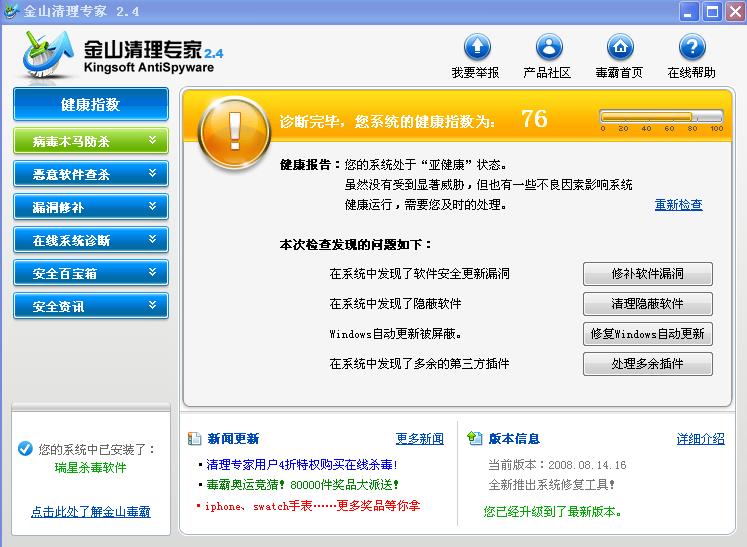747x547 pixels.
Task: Click the 在系统中发现了多余的第三方插件 text
Action: (419, 364)
